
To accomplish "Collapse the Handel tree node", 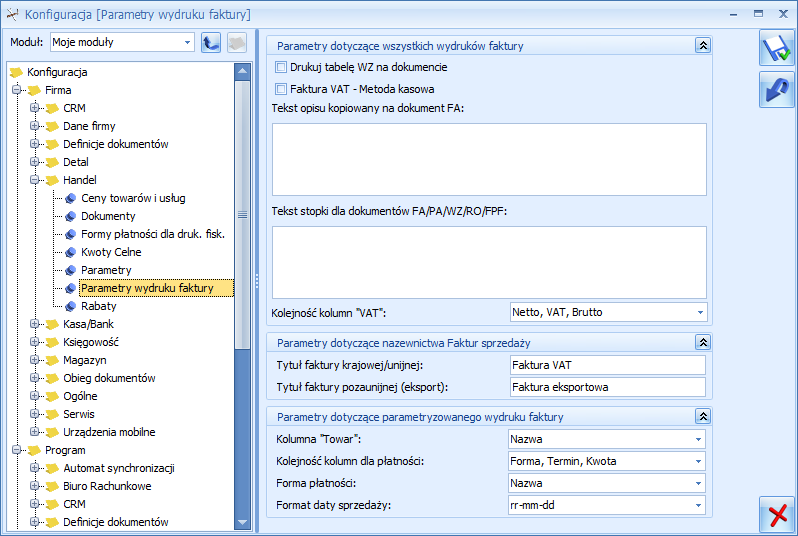I will tap(35, 180).
